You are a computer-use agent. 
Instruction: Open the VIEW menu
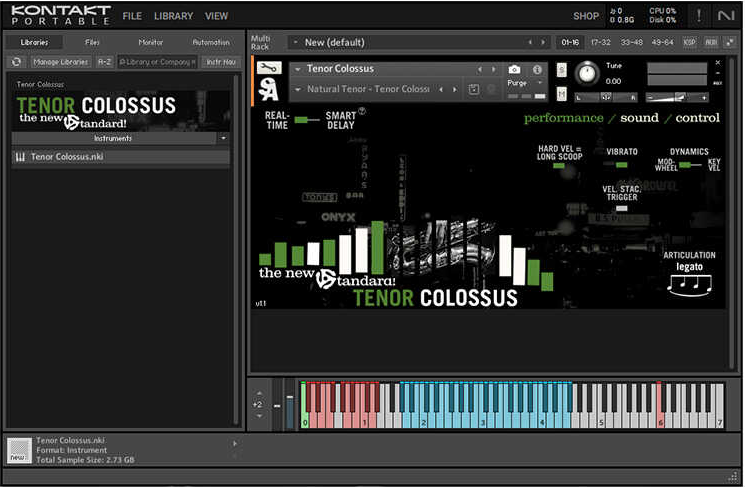pyautogui.click(x=216, y=16)
